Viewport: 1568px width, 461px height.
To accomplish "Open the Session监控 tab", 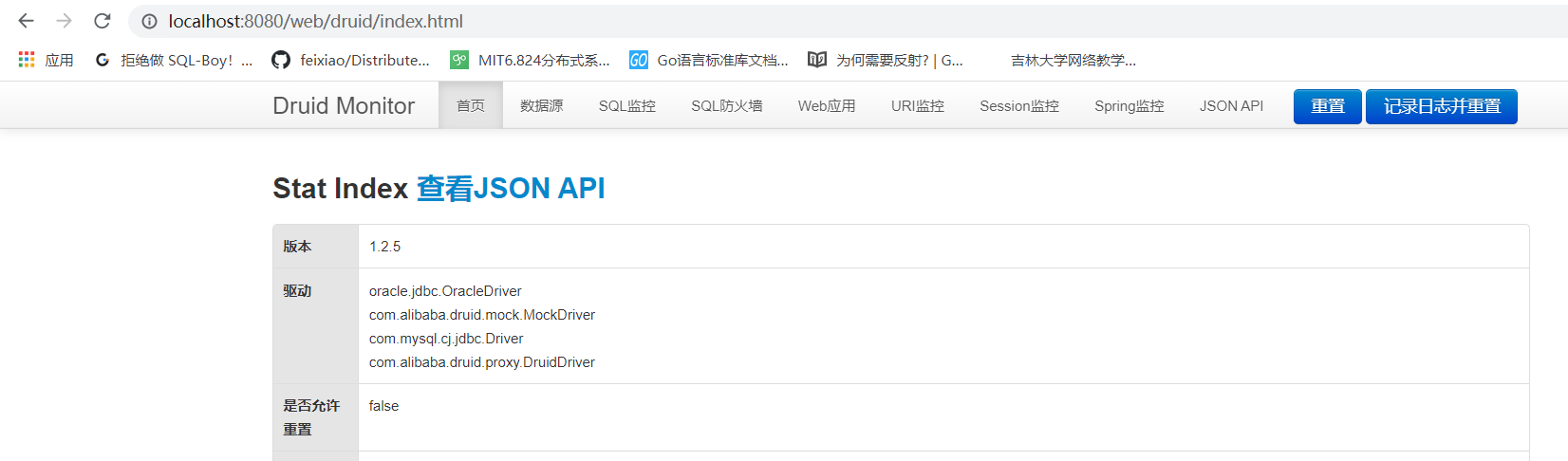I will click(x=1018, y=105).
